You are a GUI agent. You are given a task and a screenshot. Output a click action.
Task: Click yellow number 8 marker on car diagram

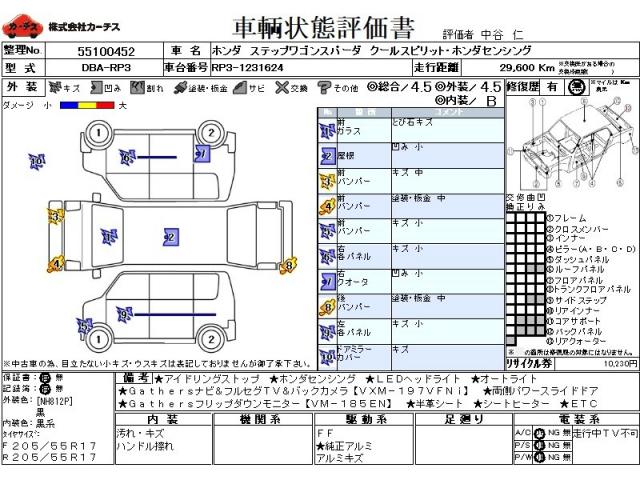(289, 265)
